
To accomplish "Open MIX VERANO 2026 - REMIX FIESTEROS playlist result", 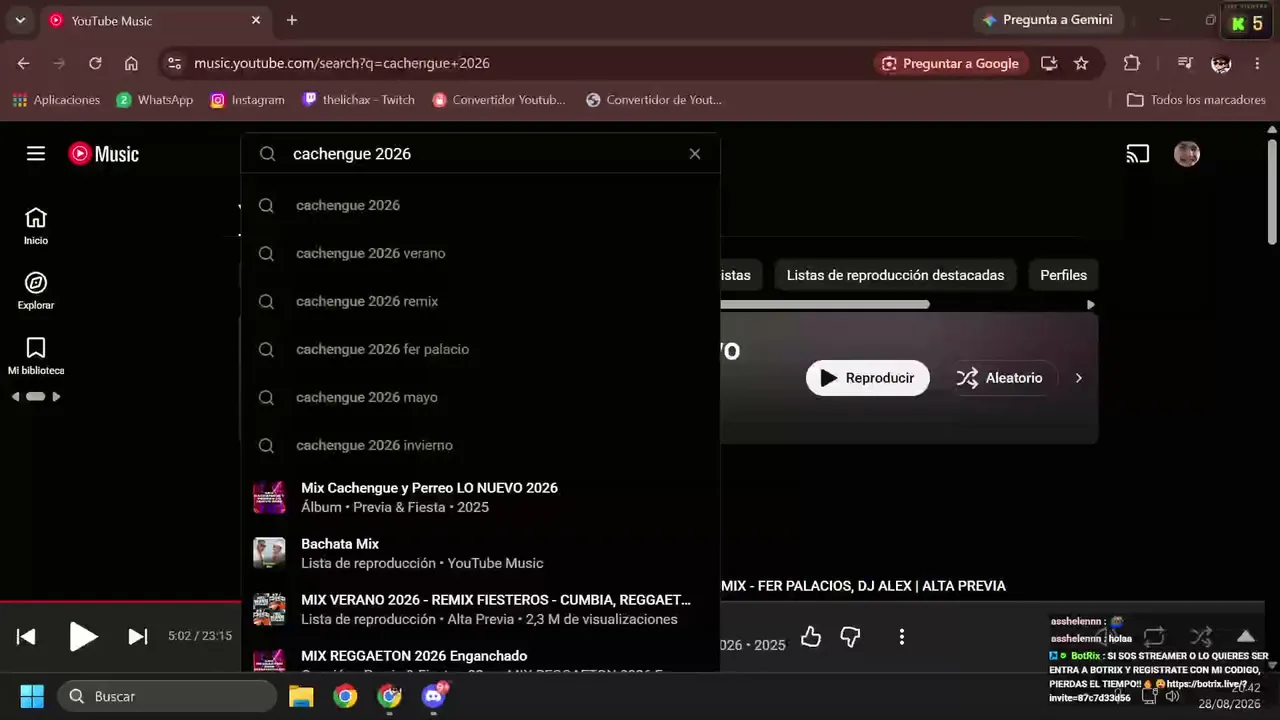I will click(x=480, y=609).
